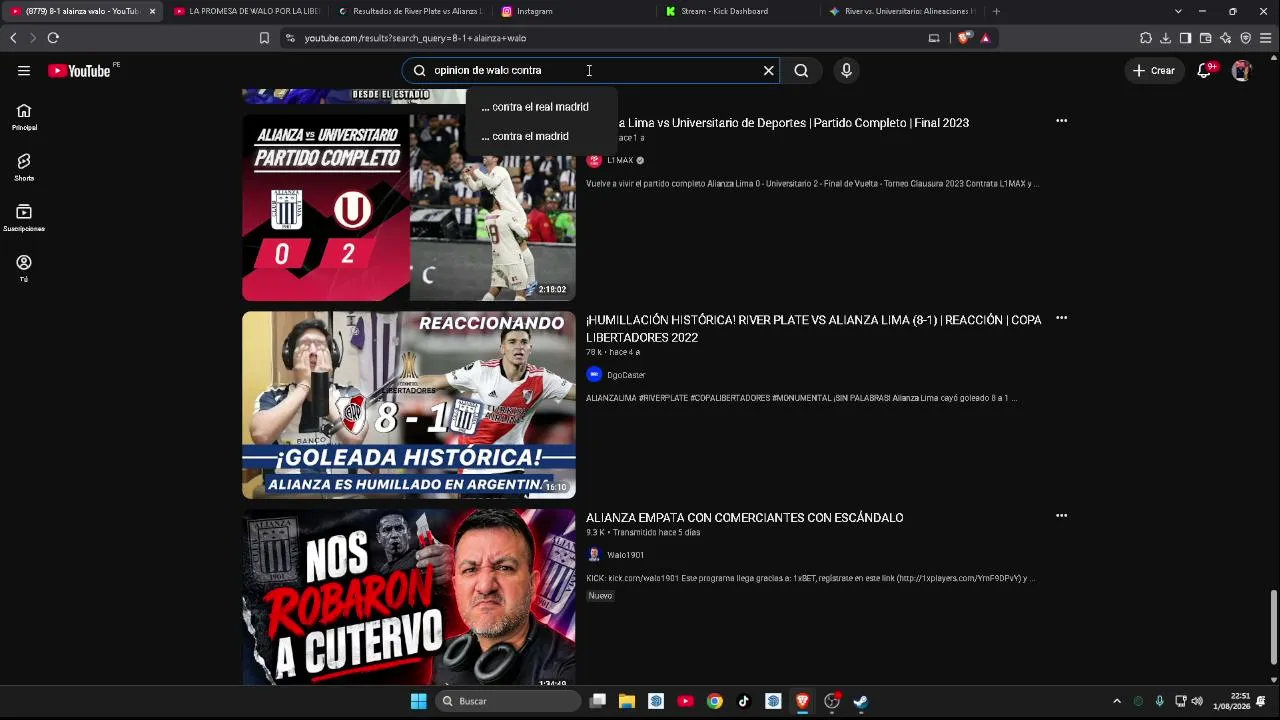Open Principal in the sidebar
Screen dimensions: 1280x720
24,117
